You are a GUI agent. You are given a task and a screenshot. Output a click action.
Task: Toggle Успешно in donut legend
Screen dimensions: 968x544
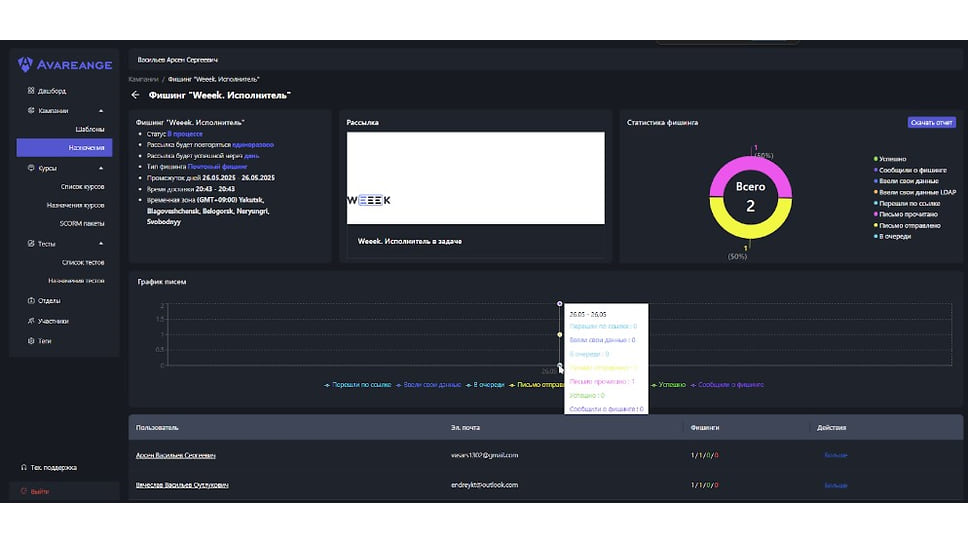coord(890,159)
